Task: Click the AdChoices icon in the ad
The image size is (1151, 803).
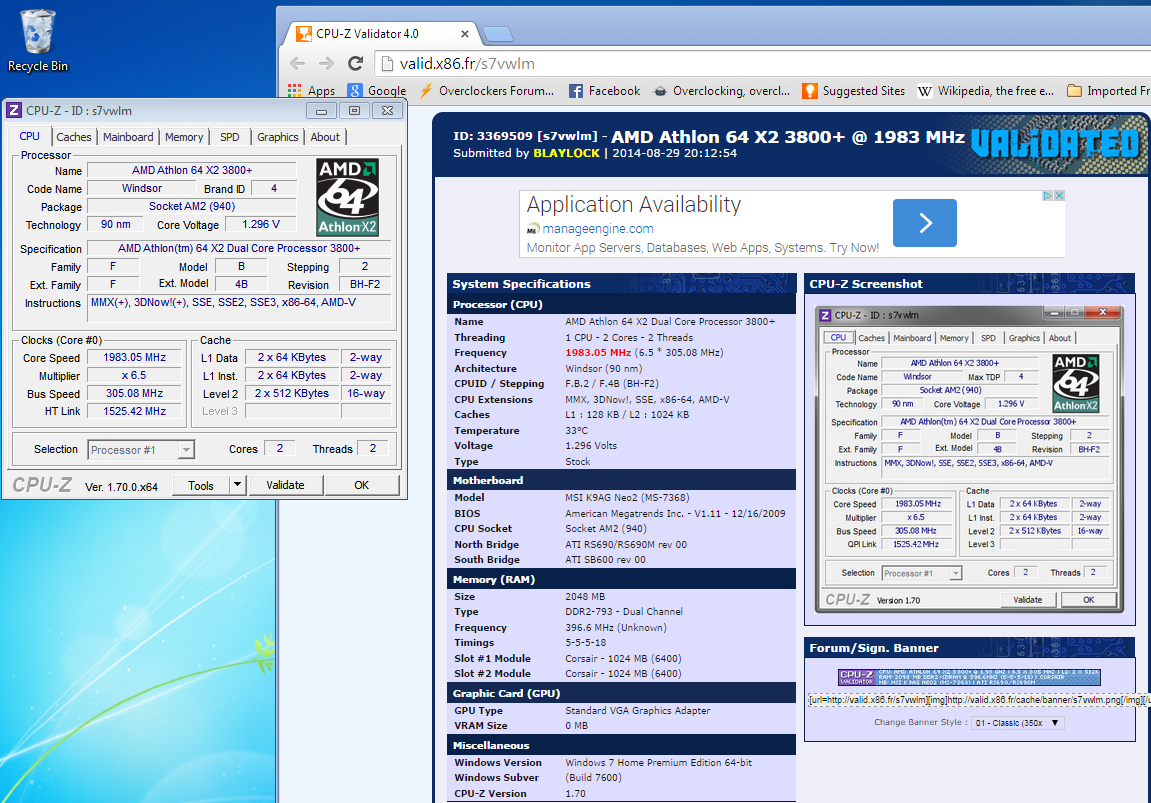Action: pos(1048,195)
